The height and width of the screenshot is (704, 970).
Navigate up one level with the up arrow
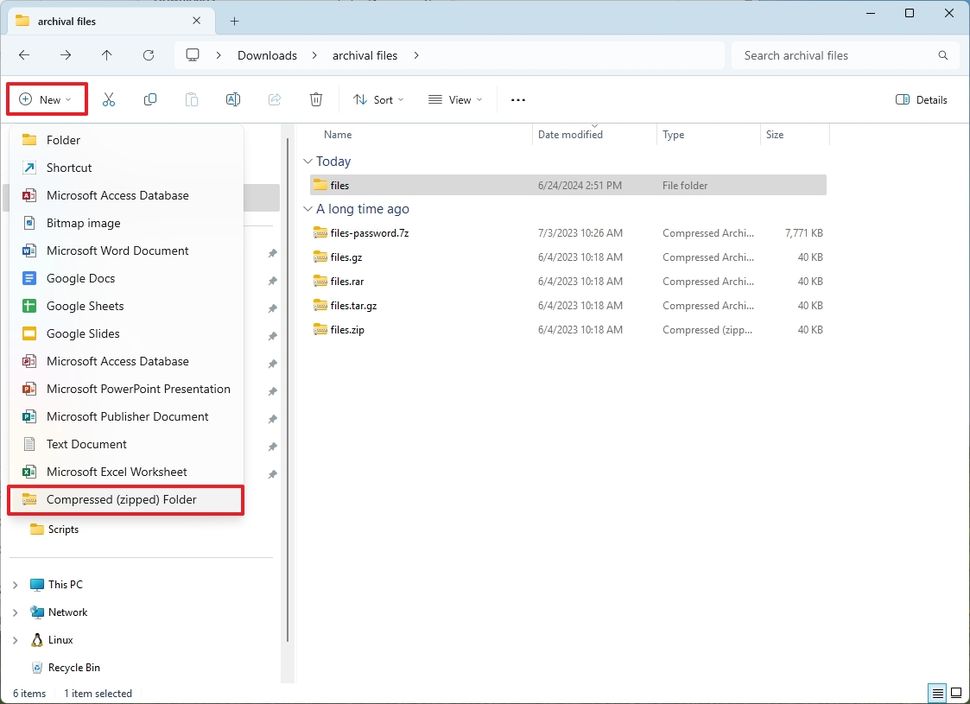107,55
